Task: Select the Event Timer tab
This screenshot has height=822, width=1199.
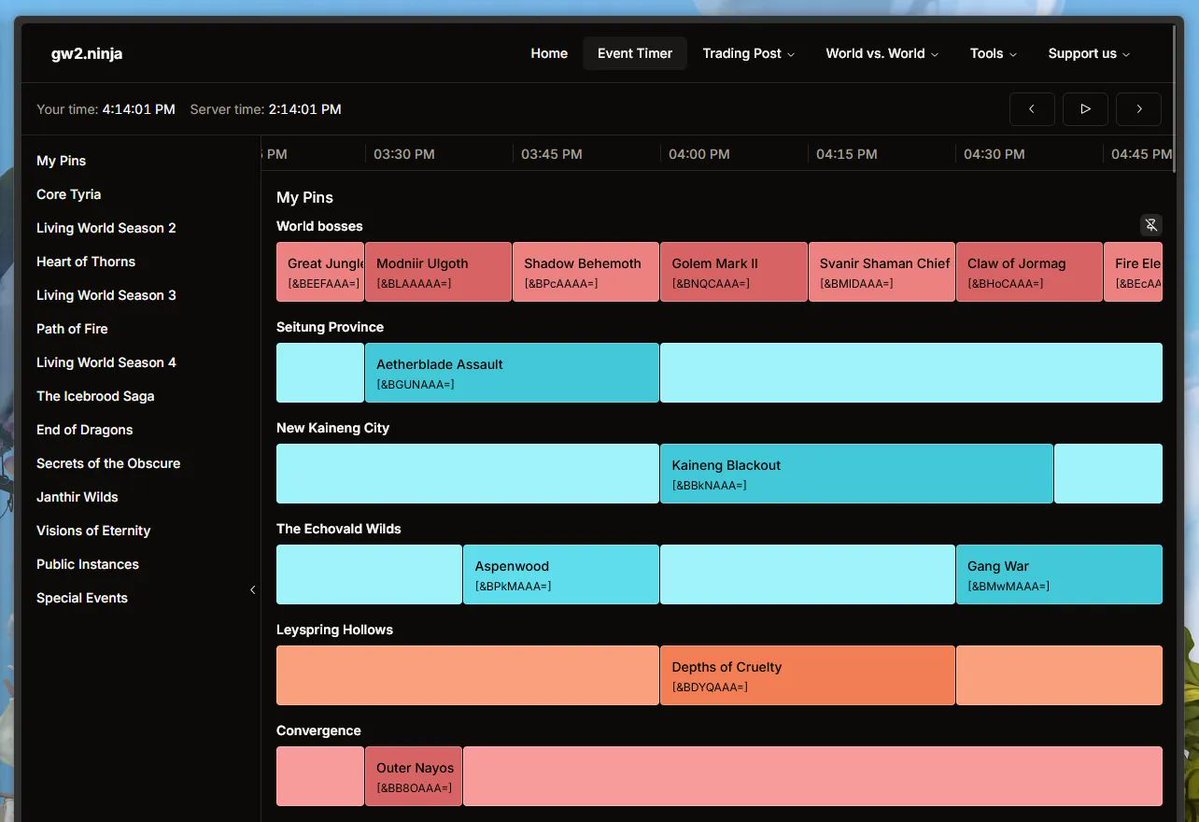Action: click(x=635, y=54)
